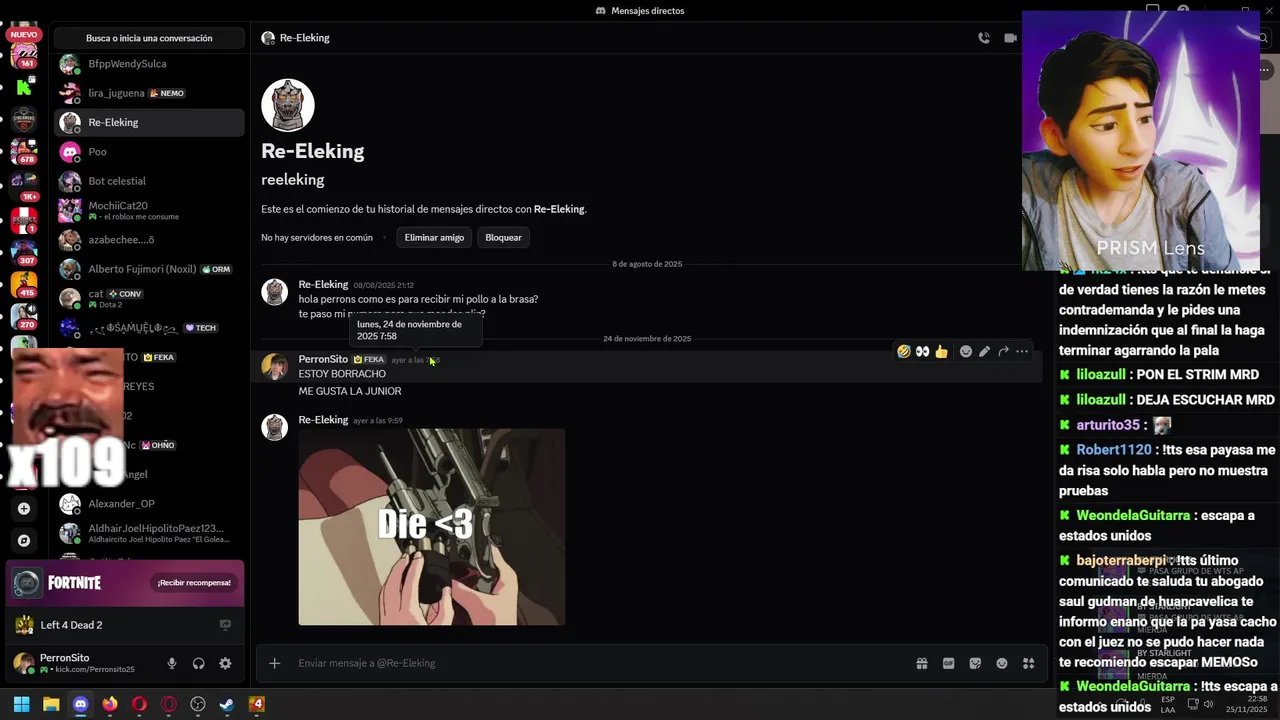The image size is (1280, 720).
Task: Open the apps launcher icon in message bar
Action: point(1029,663)
